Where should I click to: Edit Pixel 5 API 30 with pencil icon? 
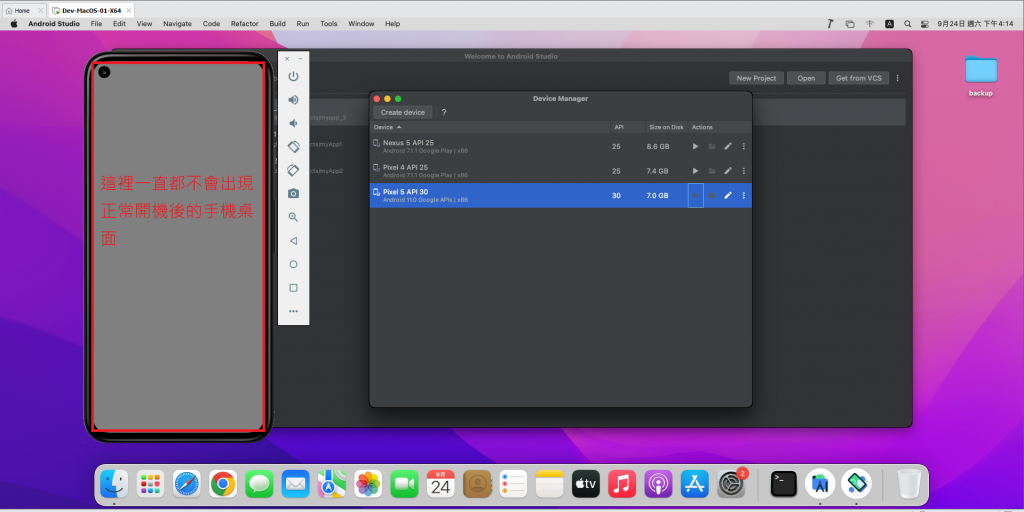(728, 195)
